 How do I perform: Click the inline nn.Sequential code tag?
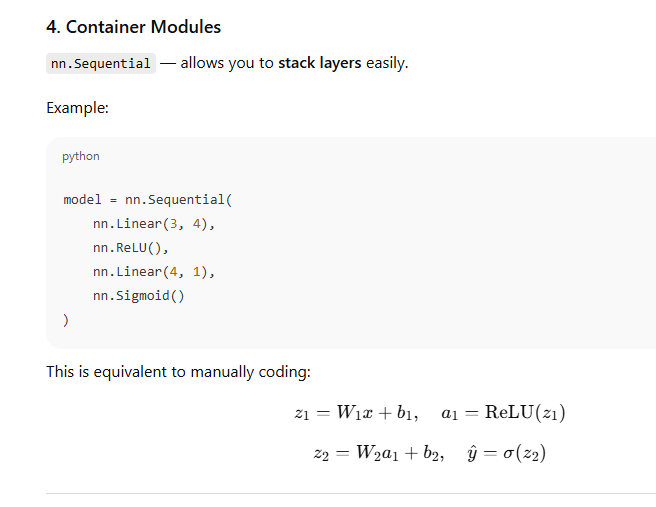(101, 64)
